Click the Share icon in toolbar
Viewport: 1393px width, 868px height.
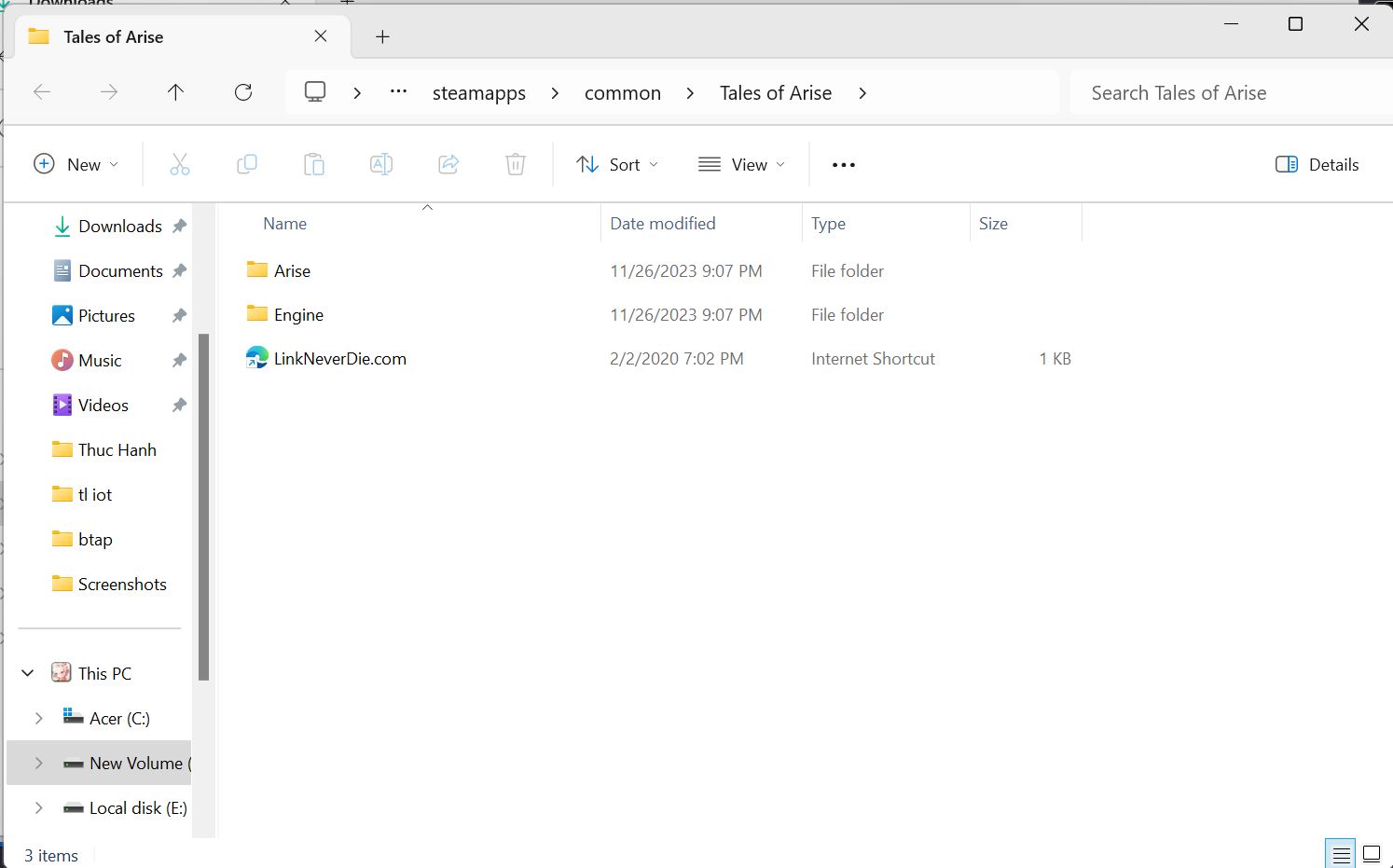tap(448, 165)
